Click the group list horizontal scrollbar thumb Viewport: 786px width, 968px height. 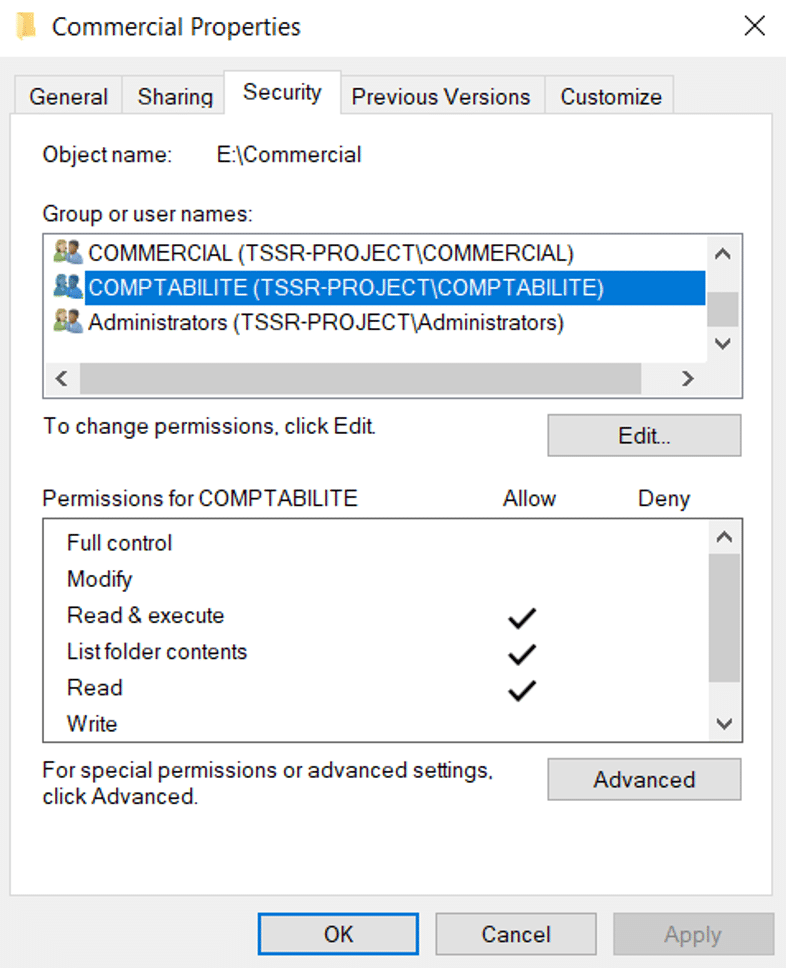tap(360, 379)
